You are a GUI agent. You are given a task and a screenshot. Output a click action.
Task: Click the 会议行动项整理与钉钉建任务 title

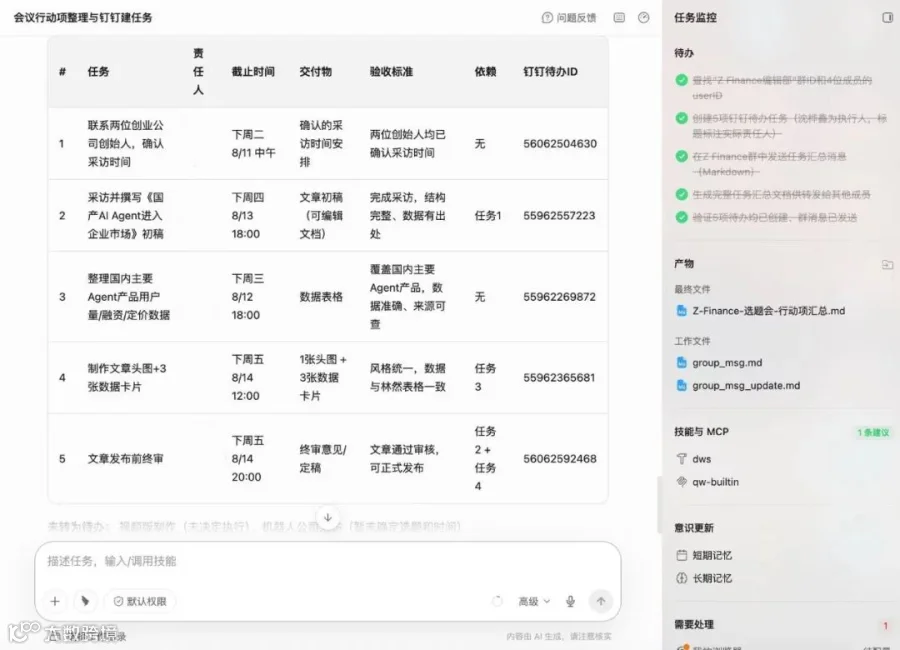[x=83, y=18]
